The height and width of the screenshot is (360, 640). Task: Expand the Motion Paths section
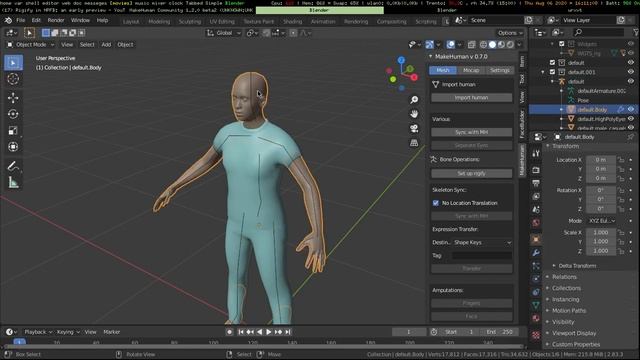point(569,311)
